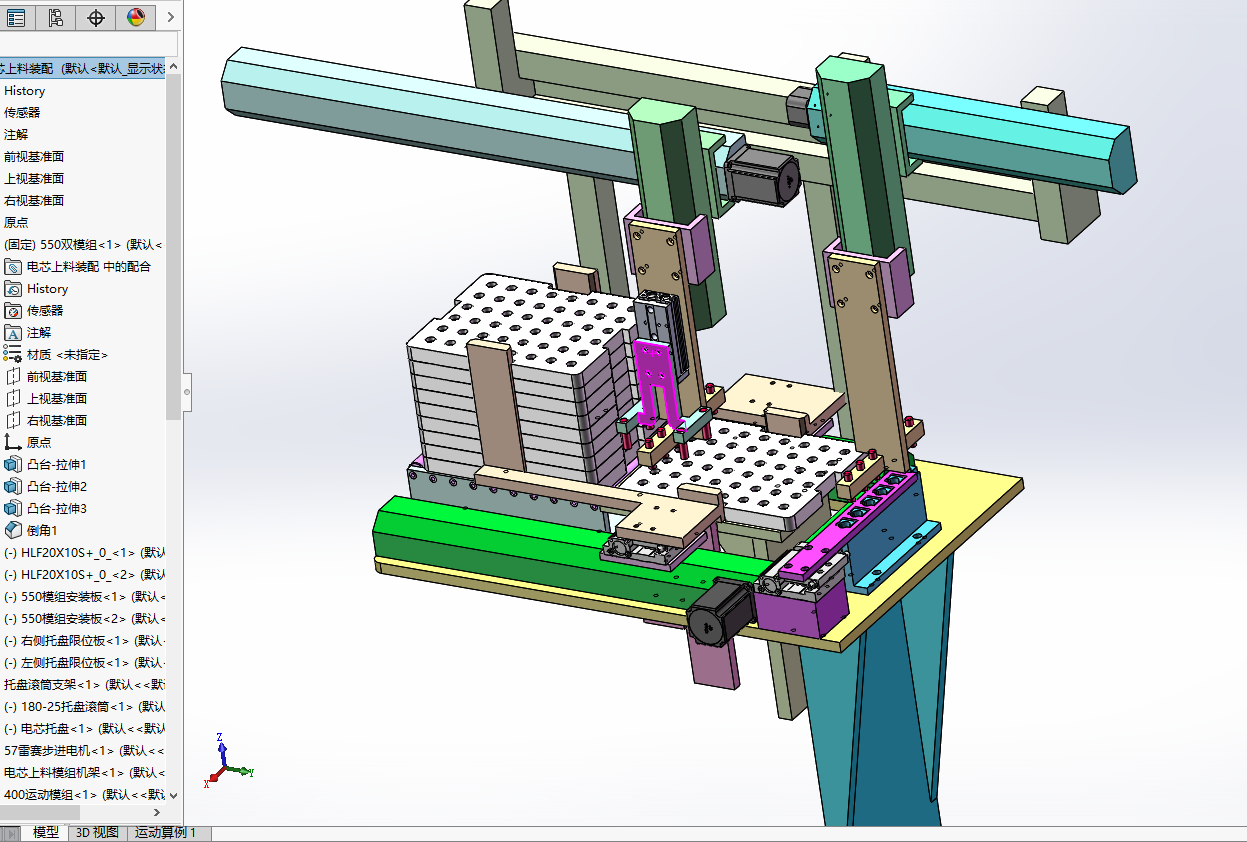Select the 57雷赛步进电机<1> component
The height and width of the screenshot is (842, 1247).
click(83, 750)
